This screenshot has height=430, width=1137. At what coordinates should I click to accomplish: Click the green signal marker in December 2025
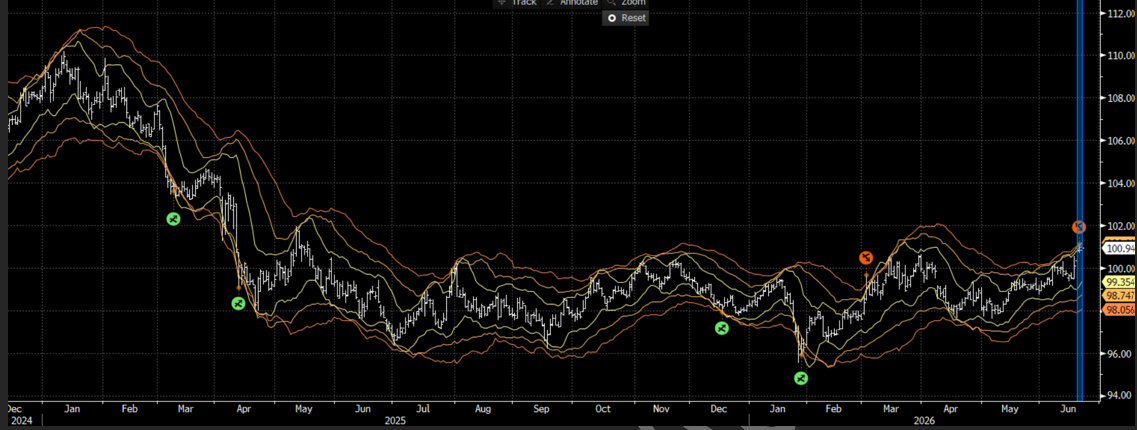(x=721, y=328)
